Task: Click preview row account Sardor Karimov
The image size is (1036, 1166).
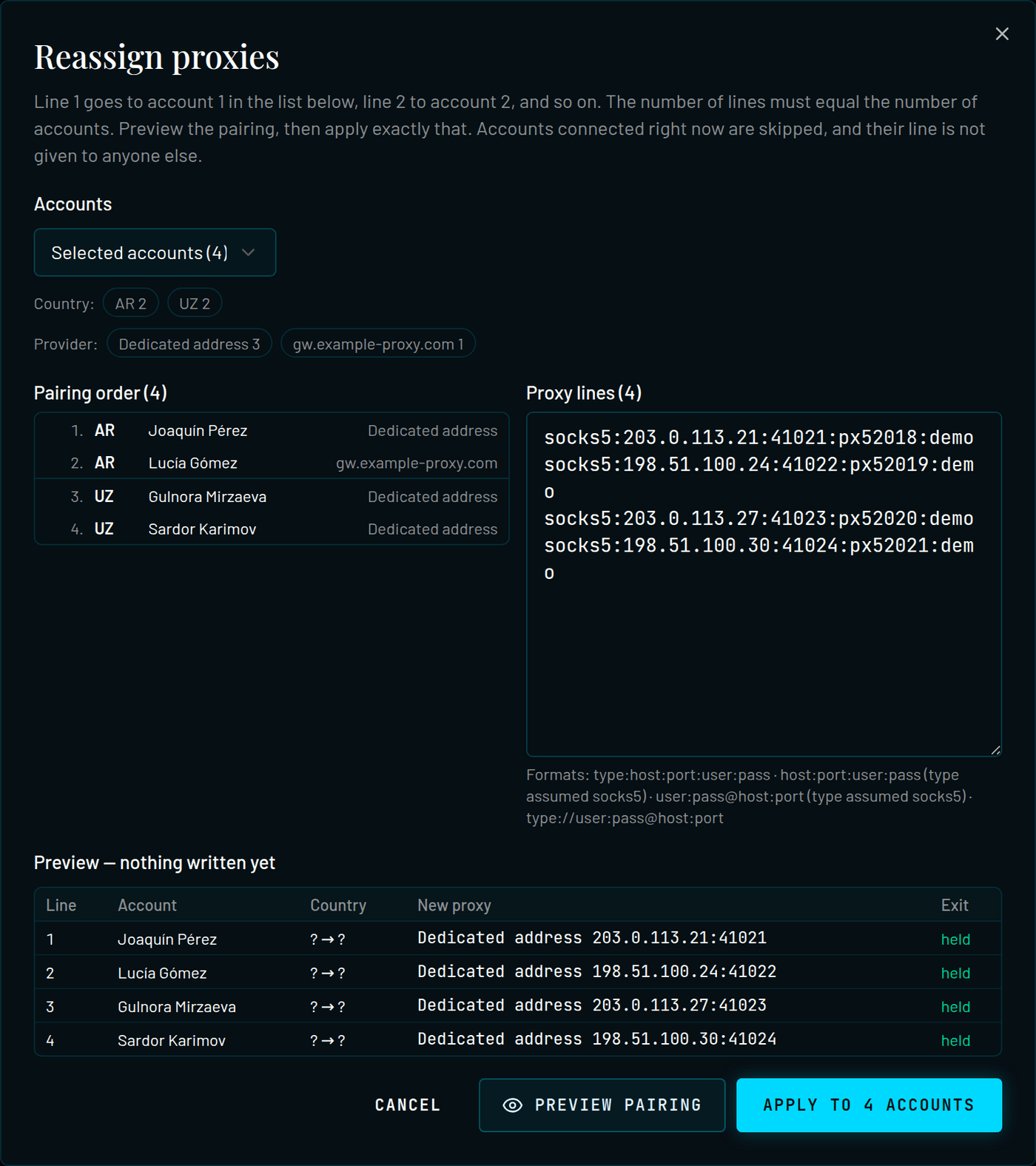Action: [172, 1041]
